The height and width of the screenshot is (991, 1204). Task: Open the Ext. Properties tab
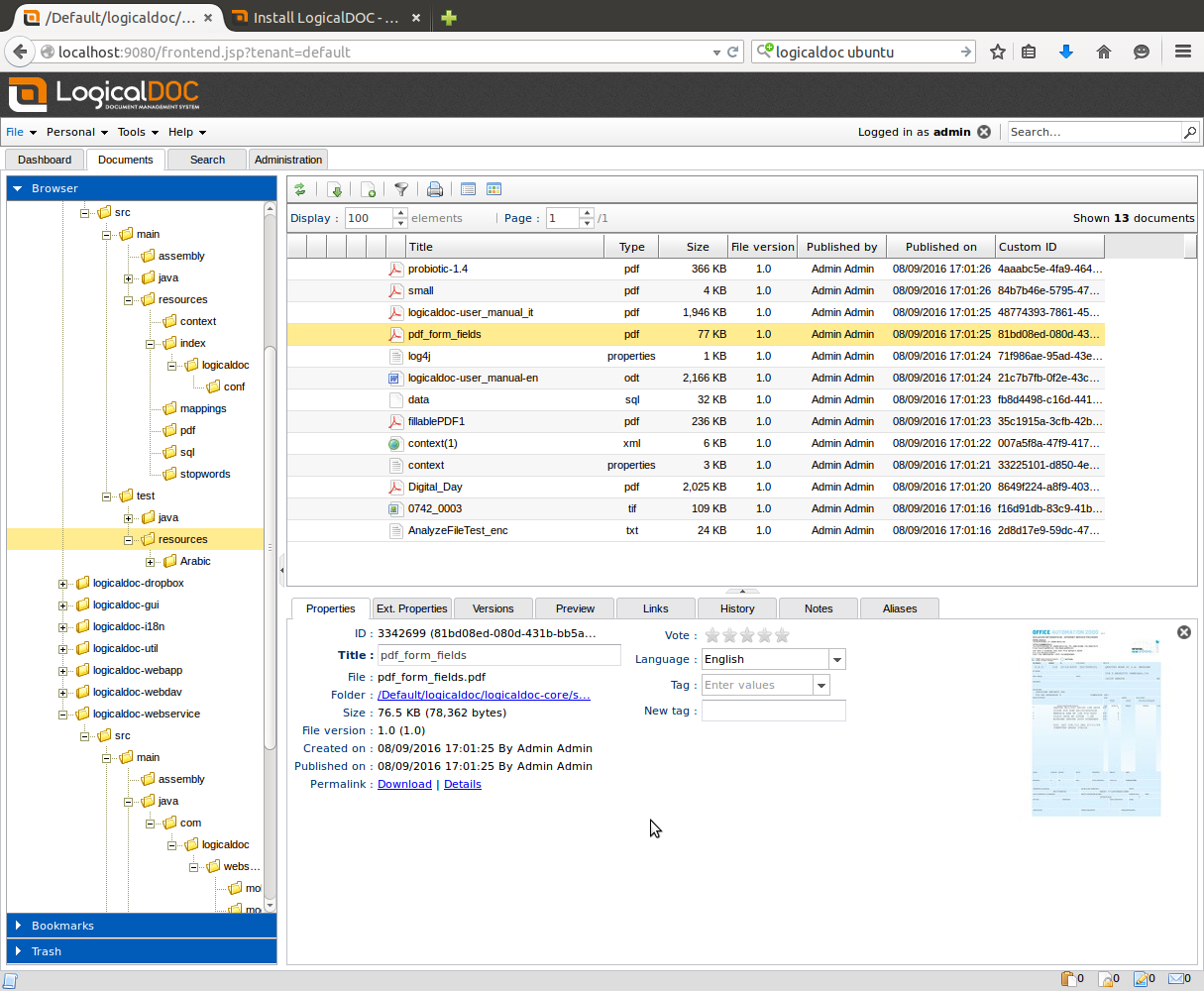412,608
